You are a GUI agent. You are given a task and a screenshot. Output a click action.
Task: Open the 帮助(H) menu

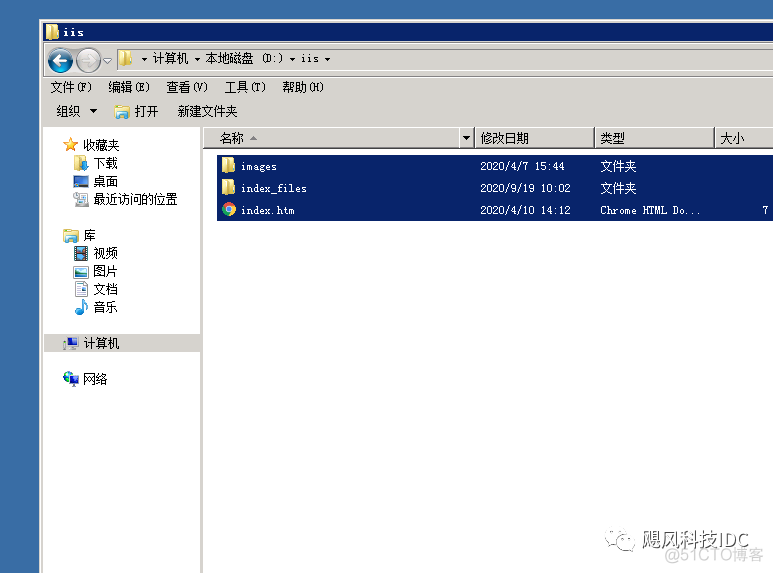[303, 87]
